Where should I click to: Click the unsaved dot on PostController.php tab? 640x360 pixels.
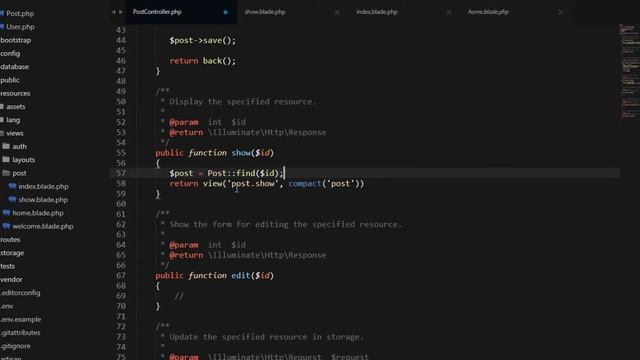click(225, 12)
